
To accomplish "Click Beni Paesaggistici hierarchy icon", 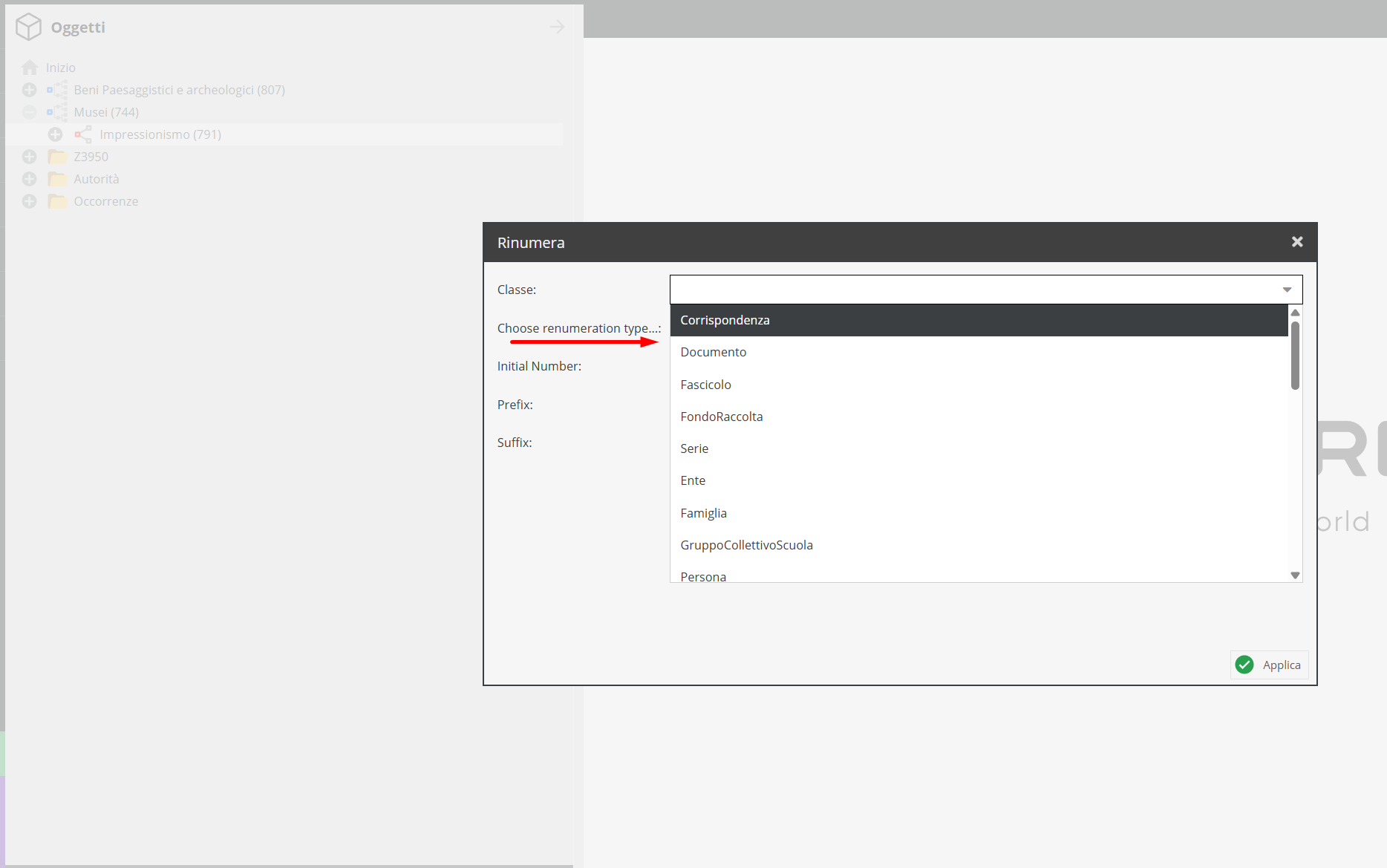I will coord(57,90).
